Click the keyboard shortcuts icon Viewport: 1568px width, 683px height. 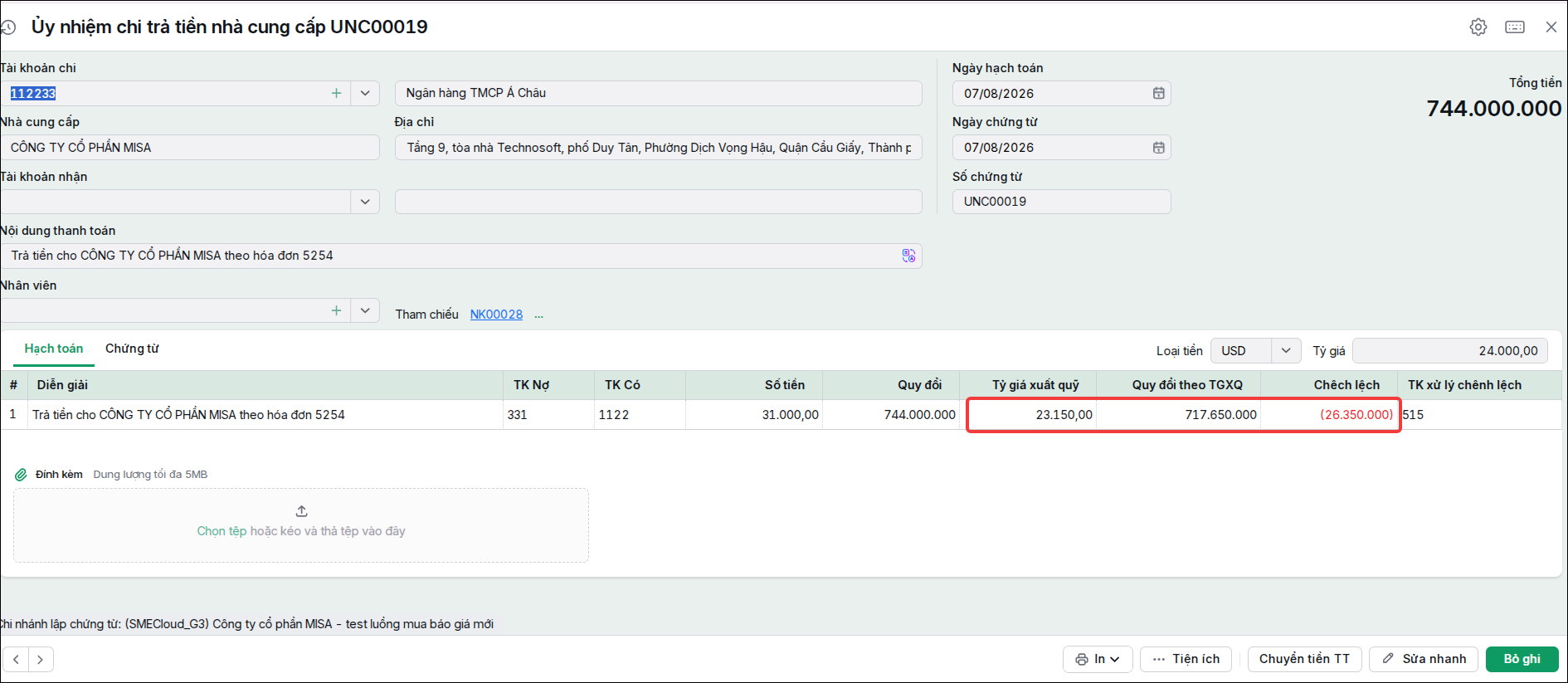click(x=1514, y=27)
